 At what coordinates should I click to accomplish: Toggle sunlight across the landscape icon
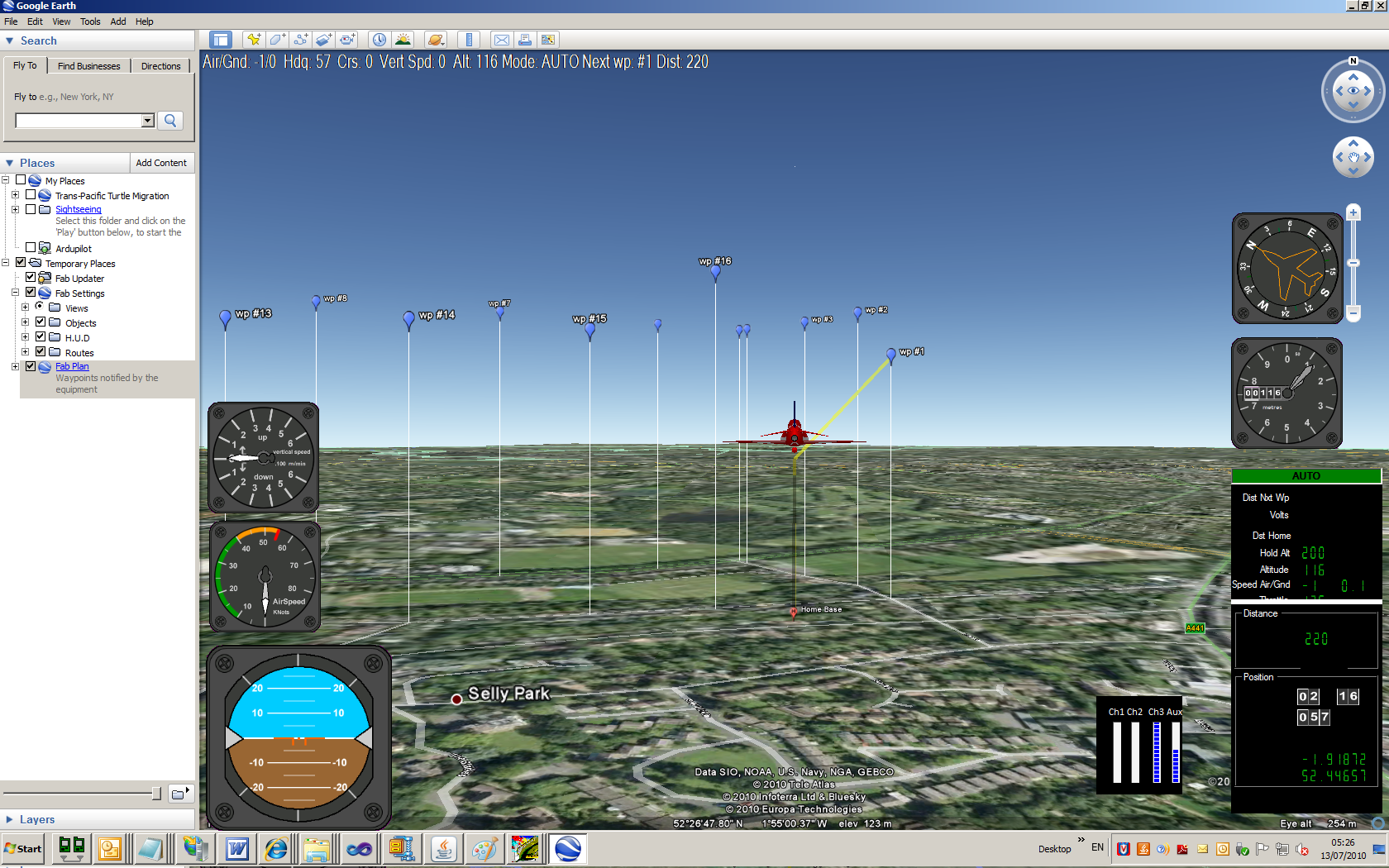pyautogui.click(x=403, y=40)
